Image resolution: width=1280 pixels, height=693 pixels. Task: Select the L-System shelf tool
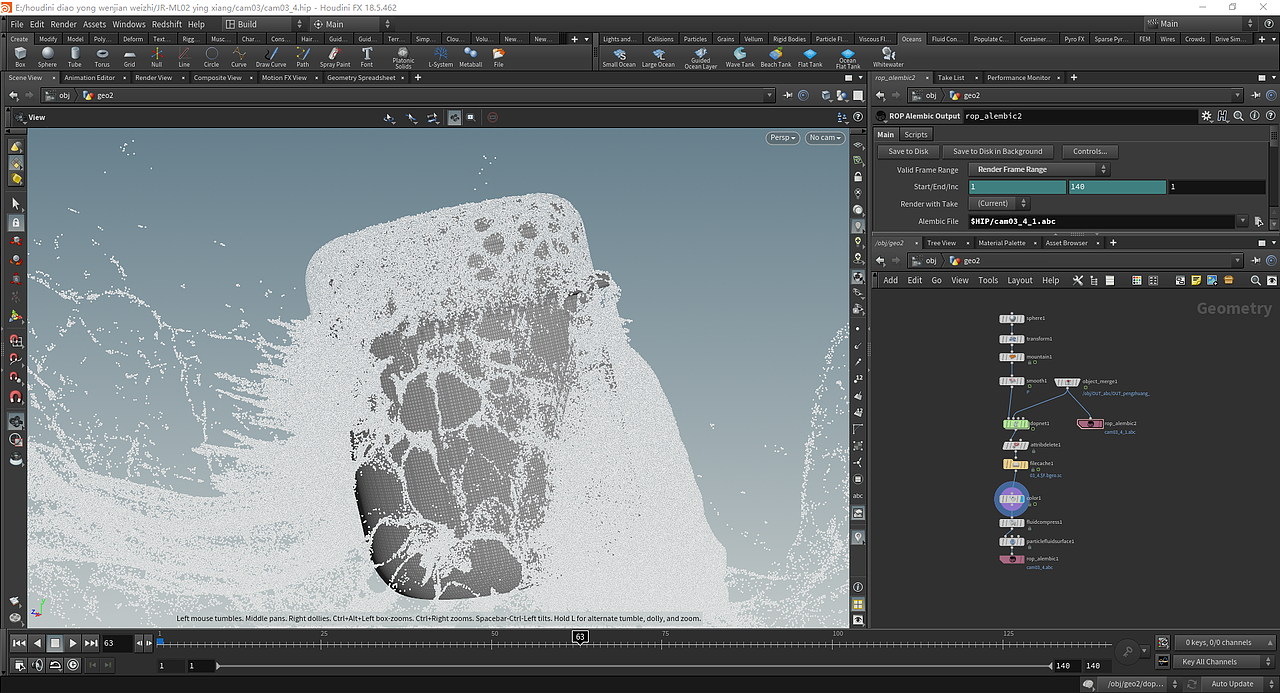click(x=440, y=56)
